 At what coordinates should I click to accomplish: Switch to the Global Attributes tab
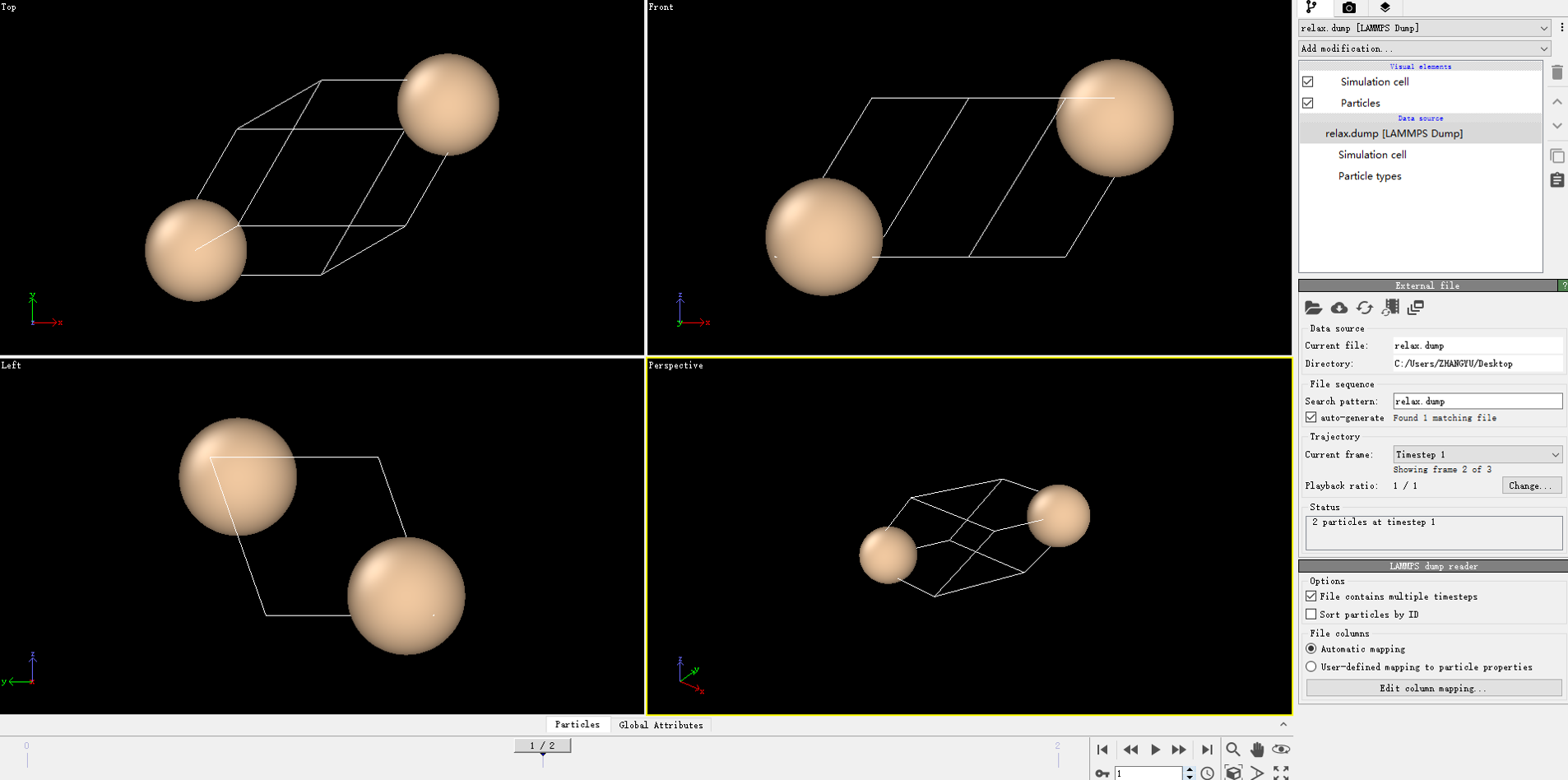661,725
